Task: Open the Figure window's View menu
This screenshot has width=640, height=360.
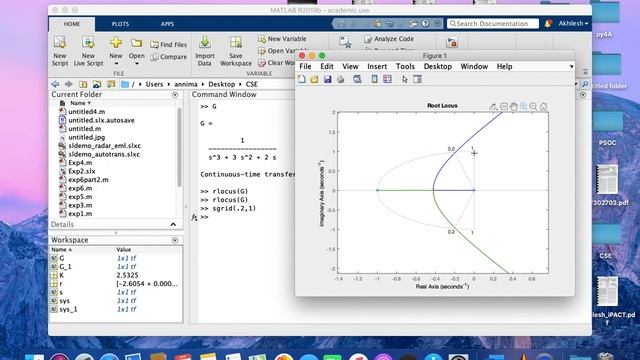Action: 350,67
